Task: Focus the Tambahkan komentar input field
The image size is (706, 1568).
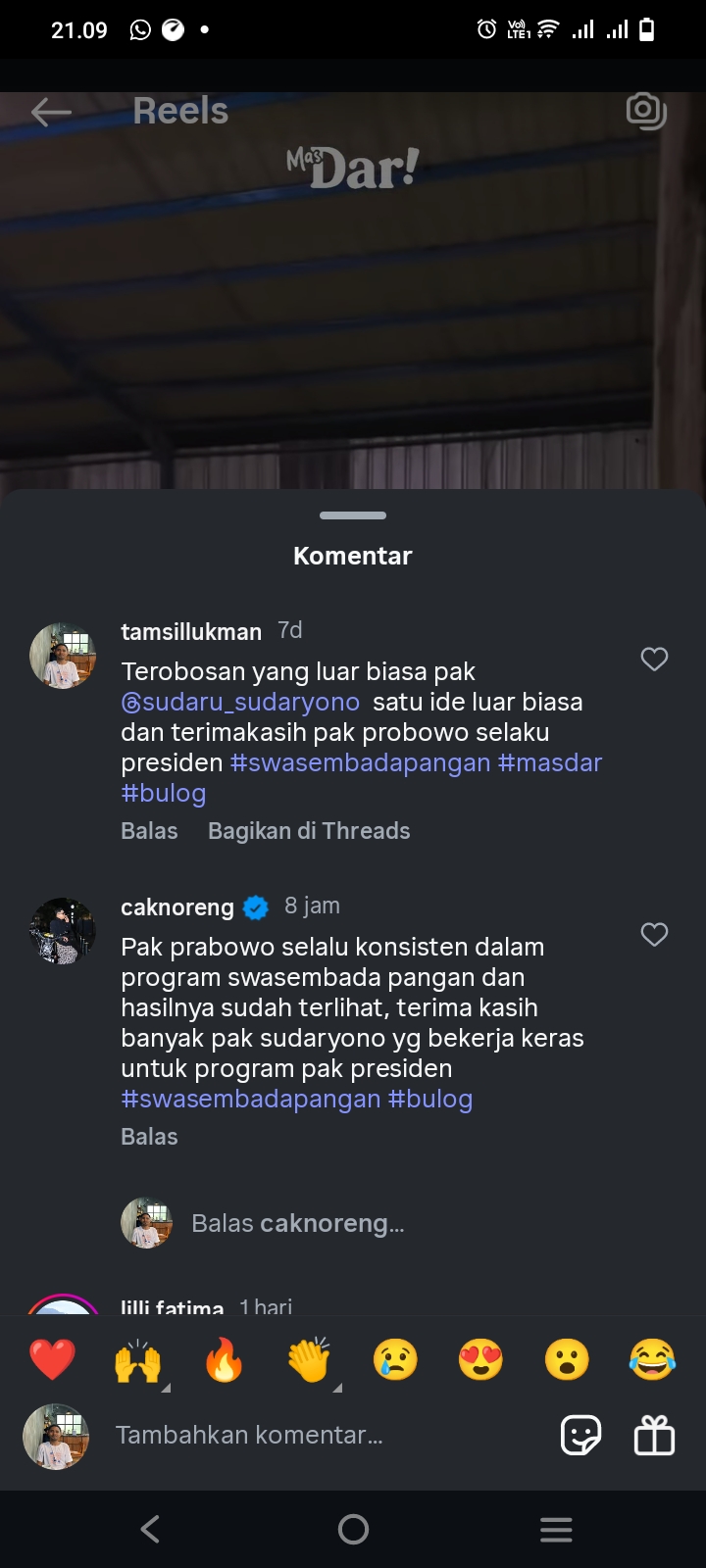Action: [324, 1436]
